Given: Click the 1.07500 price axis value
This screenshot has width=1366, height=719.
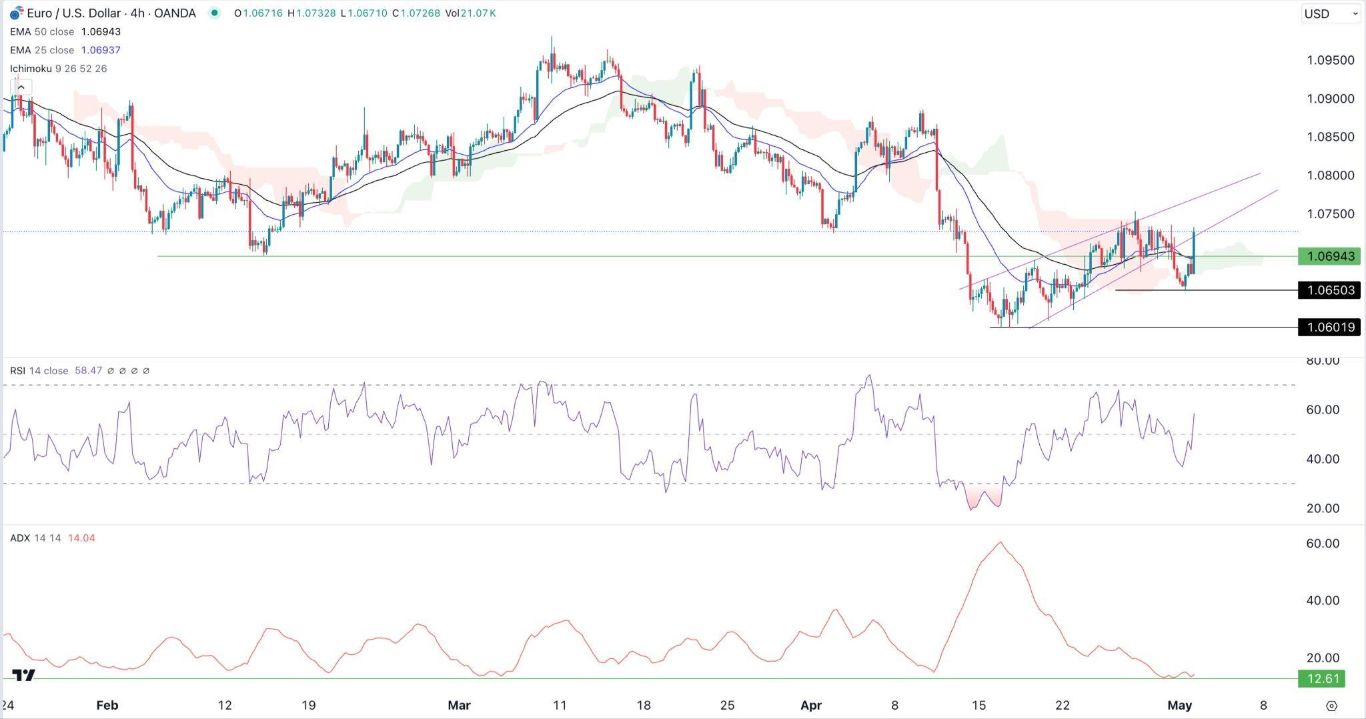Looking at the screenshot, I should [1330, 214].
